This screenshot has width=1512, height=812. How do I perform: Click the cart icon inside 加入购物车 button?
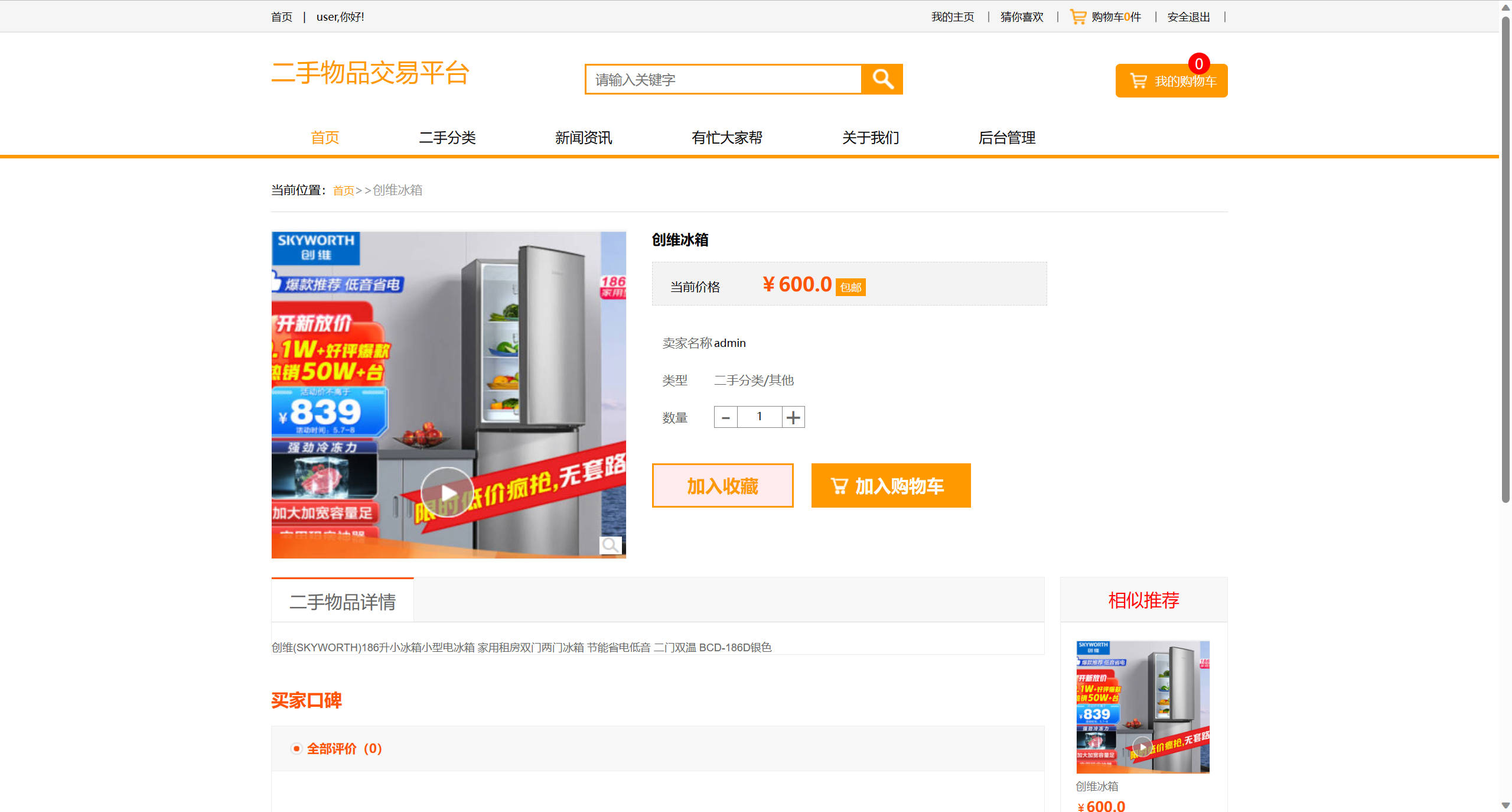coord(839,486)
